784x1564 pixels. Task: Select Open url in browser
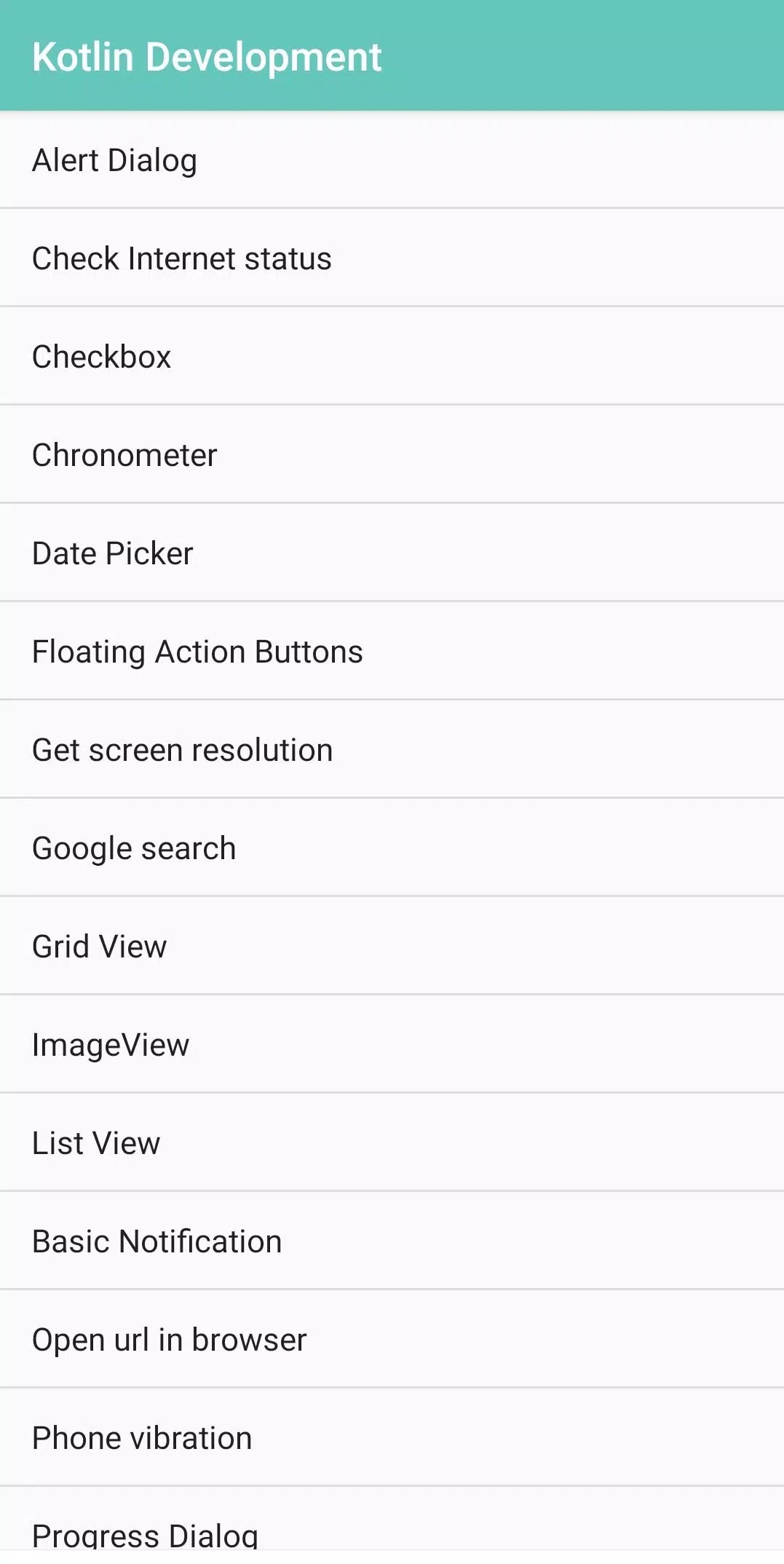(392, 1339)
